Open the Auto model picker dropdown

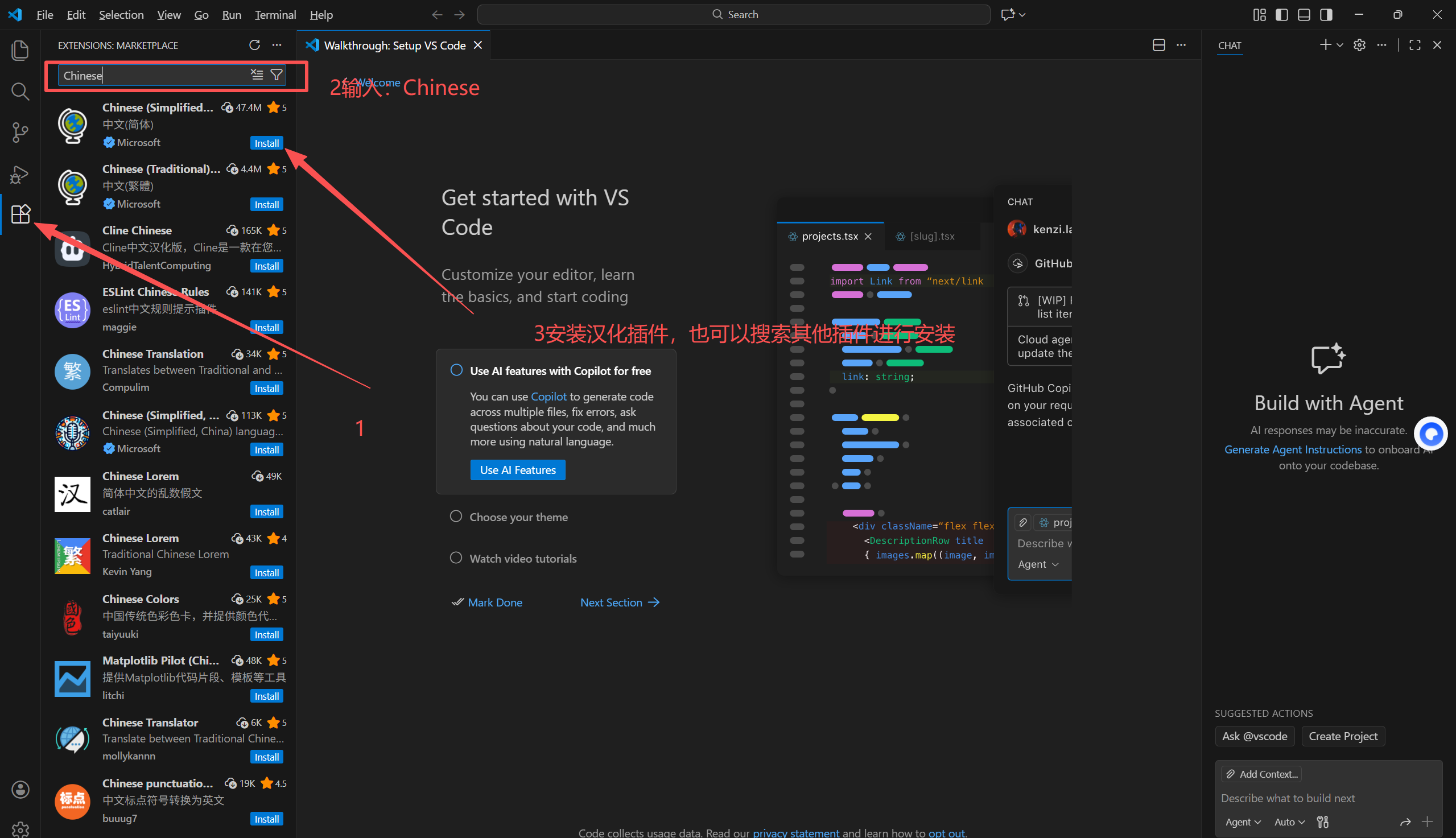(1290, 822)
